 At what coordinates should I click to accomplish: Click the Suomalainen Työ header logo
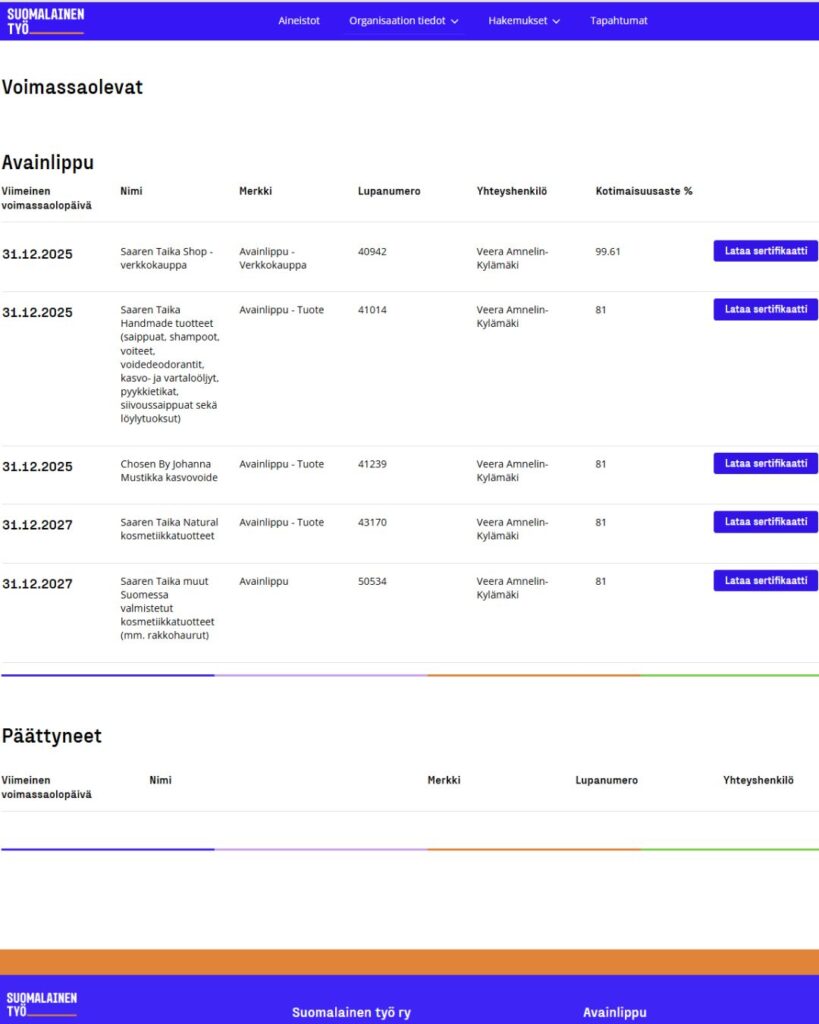(x=45, y=21)
